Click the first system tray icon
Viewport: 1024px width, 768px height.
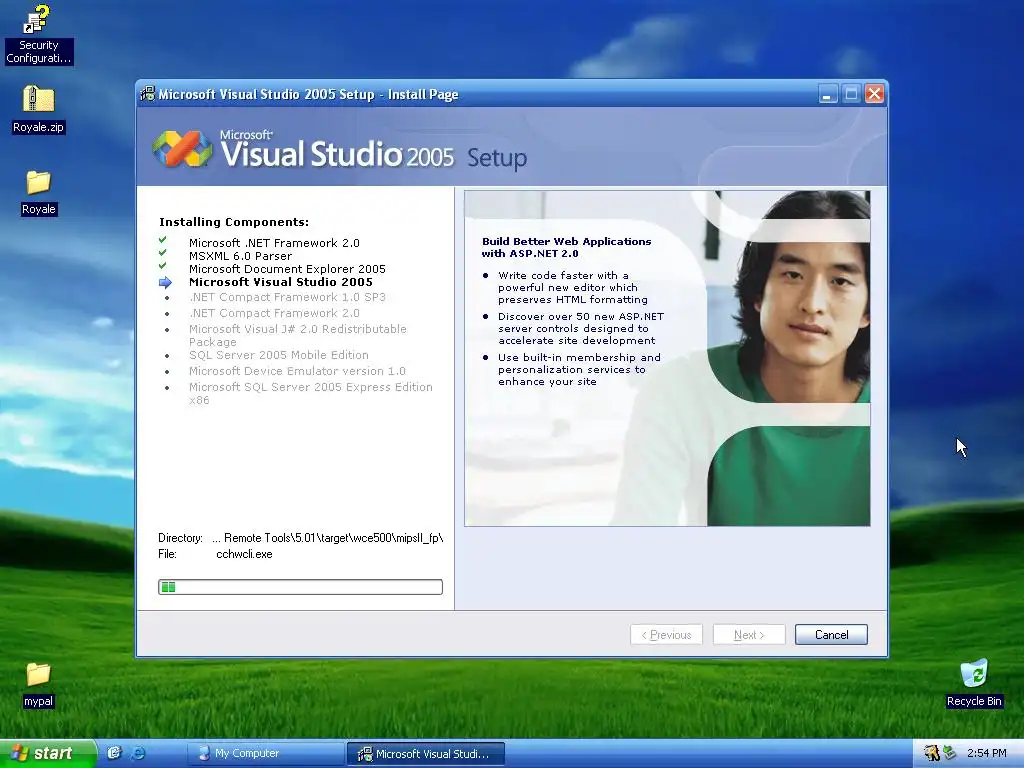point(931,753)
